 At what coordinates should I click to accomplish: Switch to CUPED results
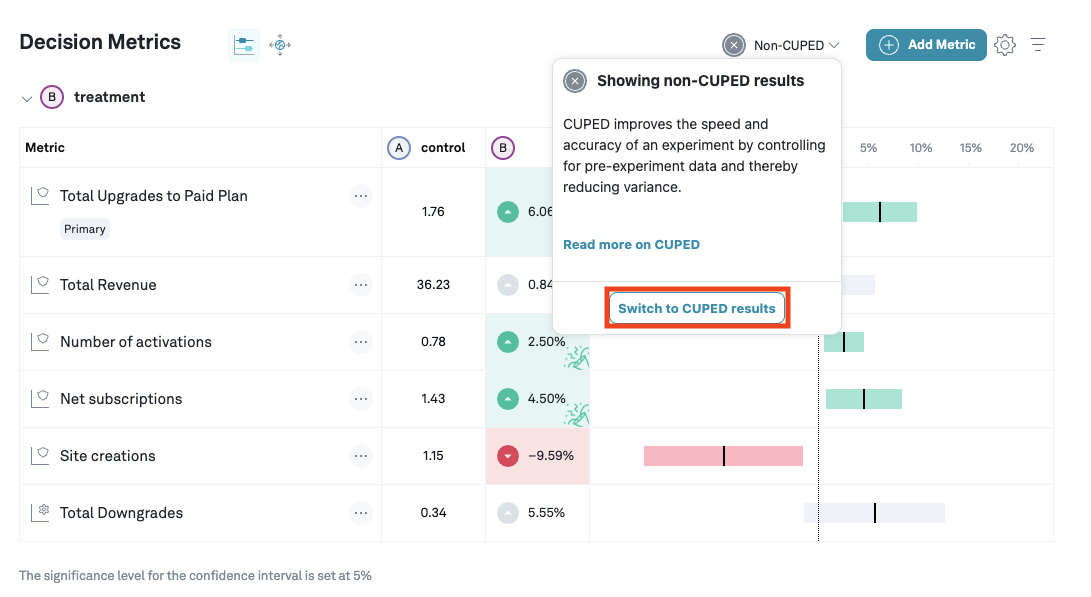(x=697, y=308)
